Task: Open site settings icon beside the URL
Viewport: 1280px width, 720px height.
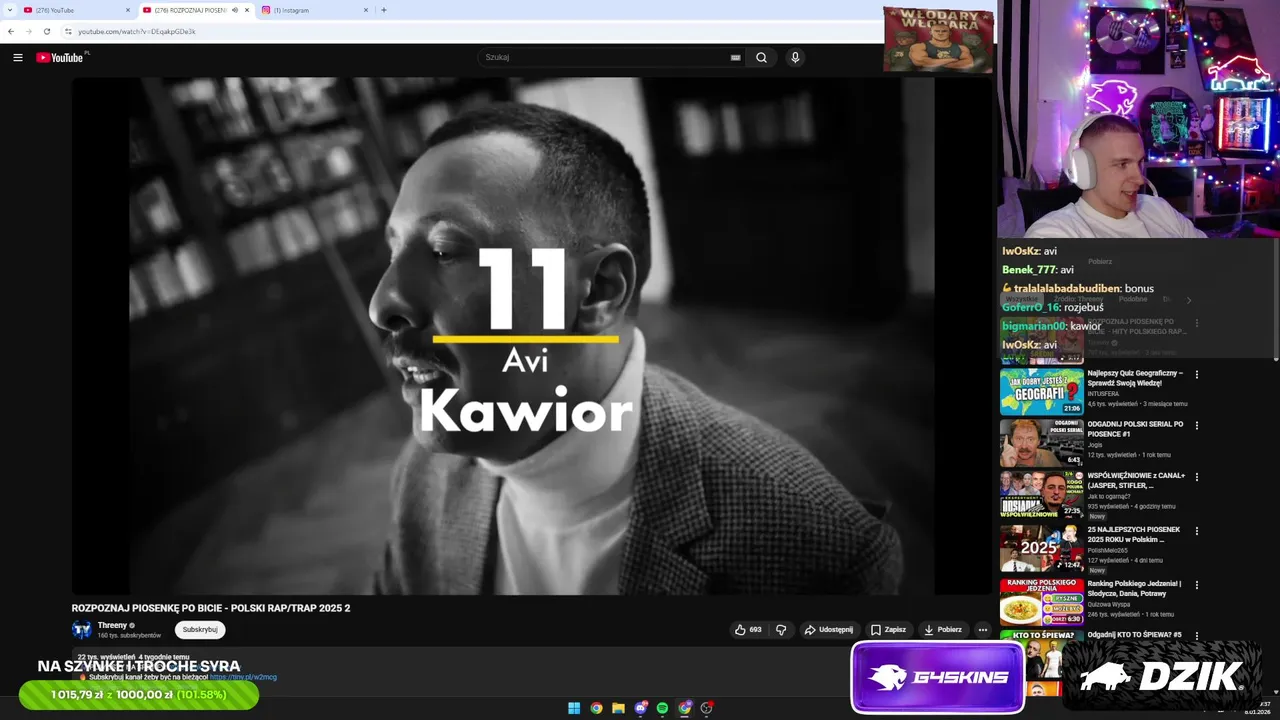Action: (68, 32)
